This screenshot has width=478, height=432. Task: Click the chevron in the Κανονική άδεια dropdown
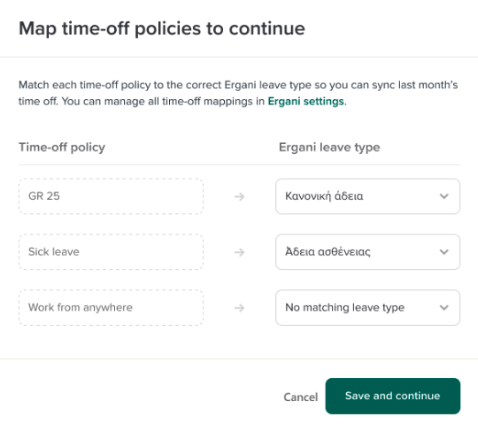[x=444, y=196]
